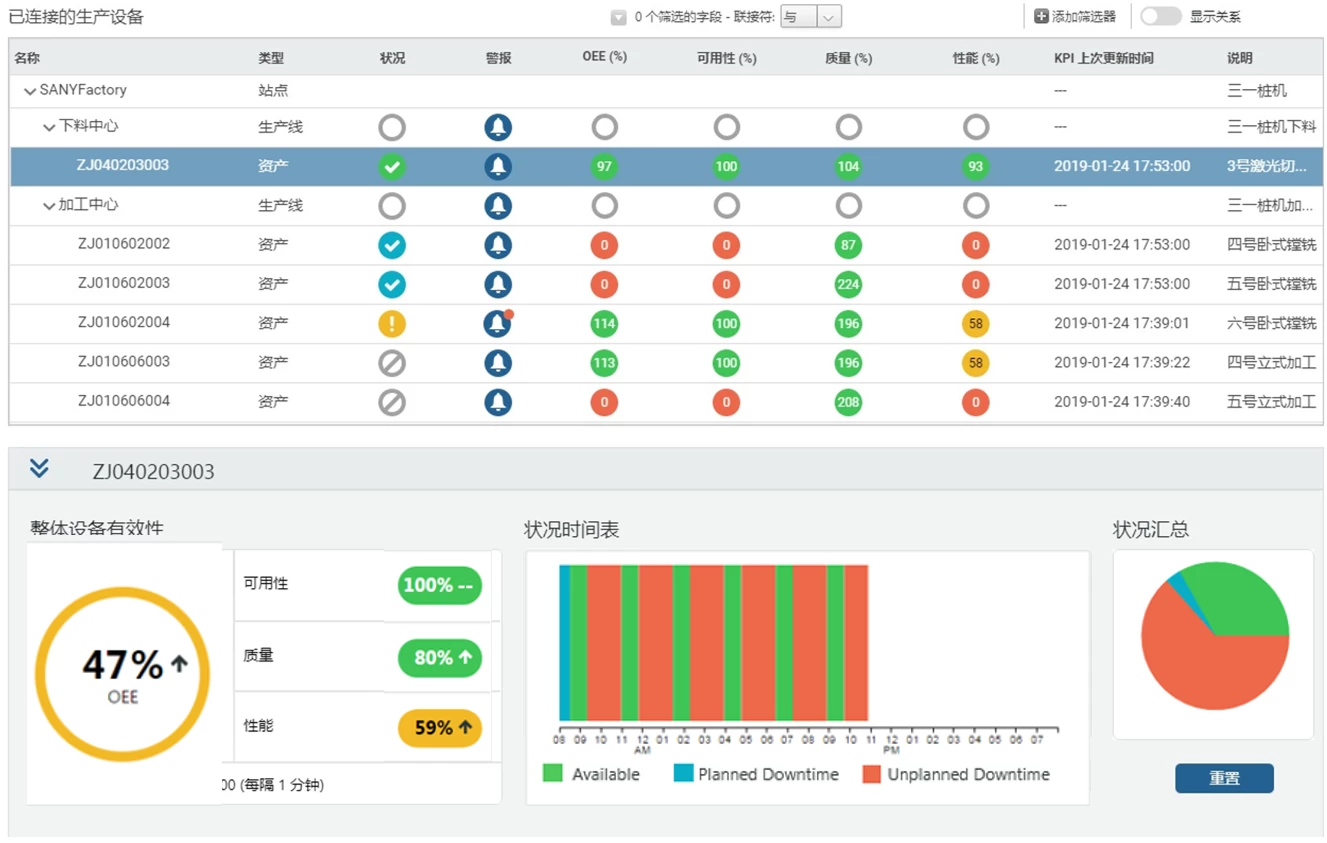The width and height of the screenshot is (1327, 843).
Task: Click the 性能 59% yellow pill
Action: click(440, 728)
